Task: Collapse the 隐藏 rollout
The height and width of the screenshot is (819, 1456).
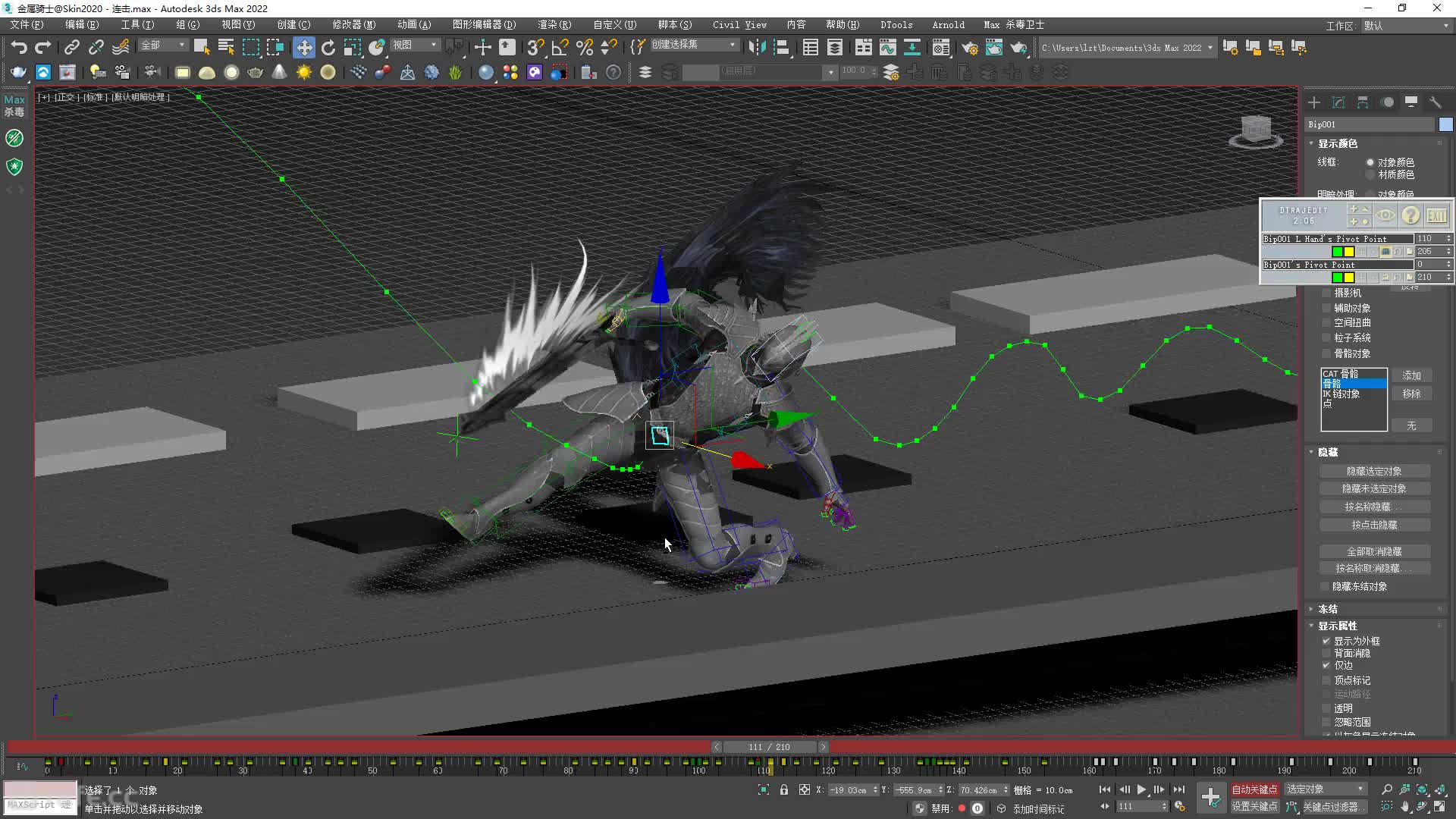Action: [x=1327, y=452]
